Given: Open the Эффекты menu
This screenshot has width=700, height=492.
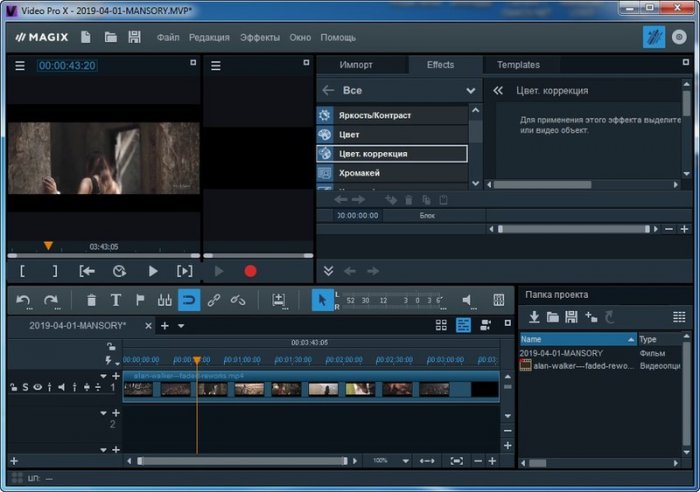Looking at the screenshot, I should tap(260, 37).
